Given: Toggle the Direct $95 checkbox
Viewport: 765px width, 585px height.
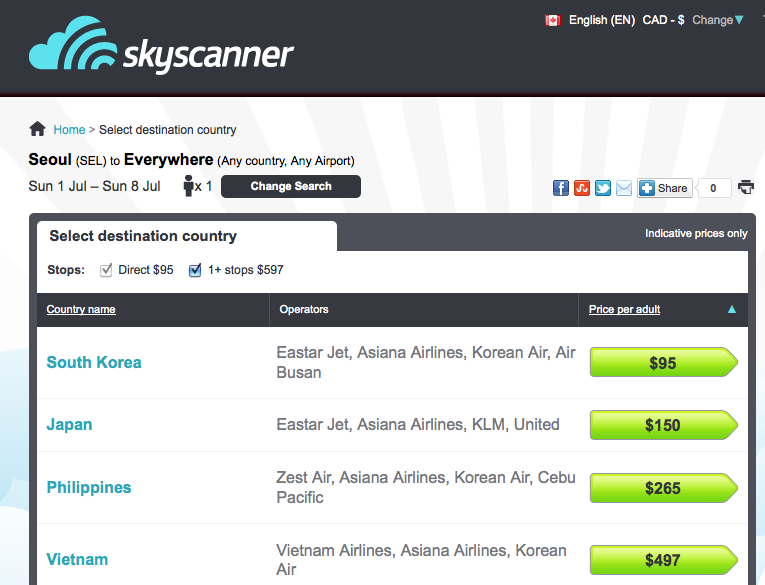Looking at the screenshot, I should click(105, 270).
